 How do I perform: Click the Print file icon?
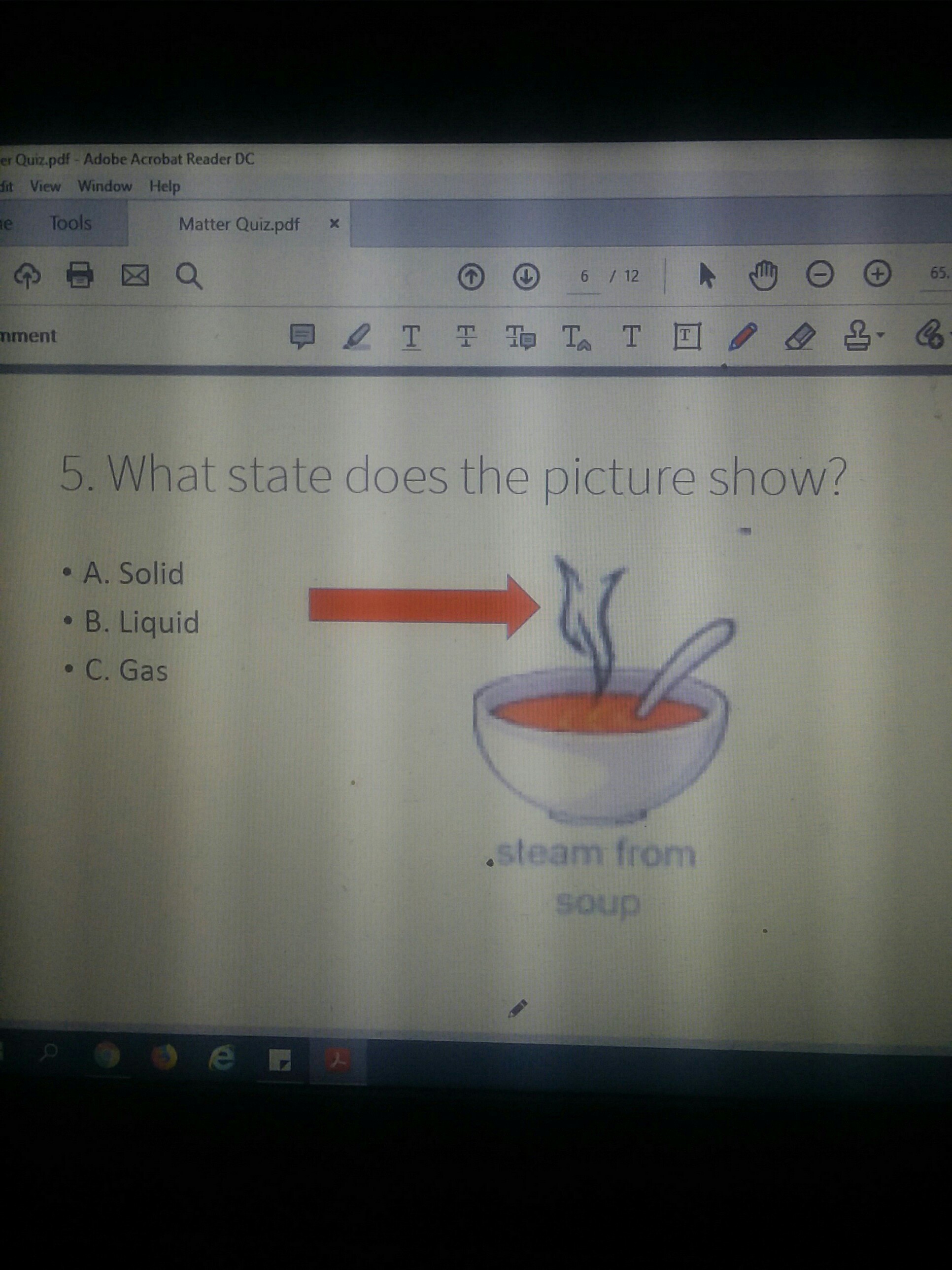pos(80,275)
